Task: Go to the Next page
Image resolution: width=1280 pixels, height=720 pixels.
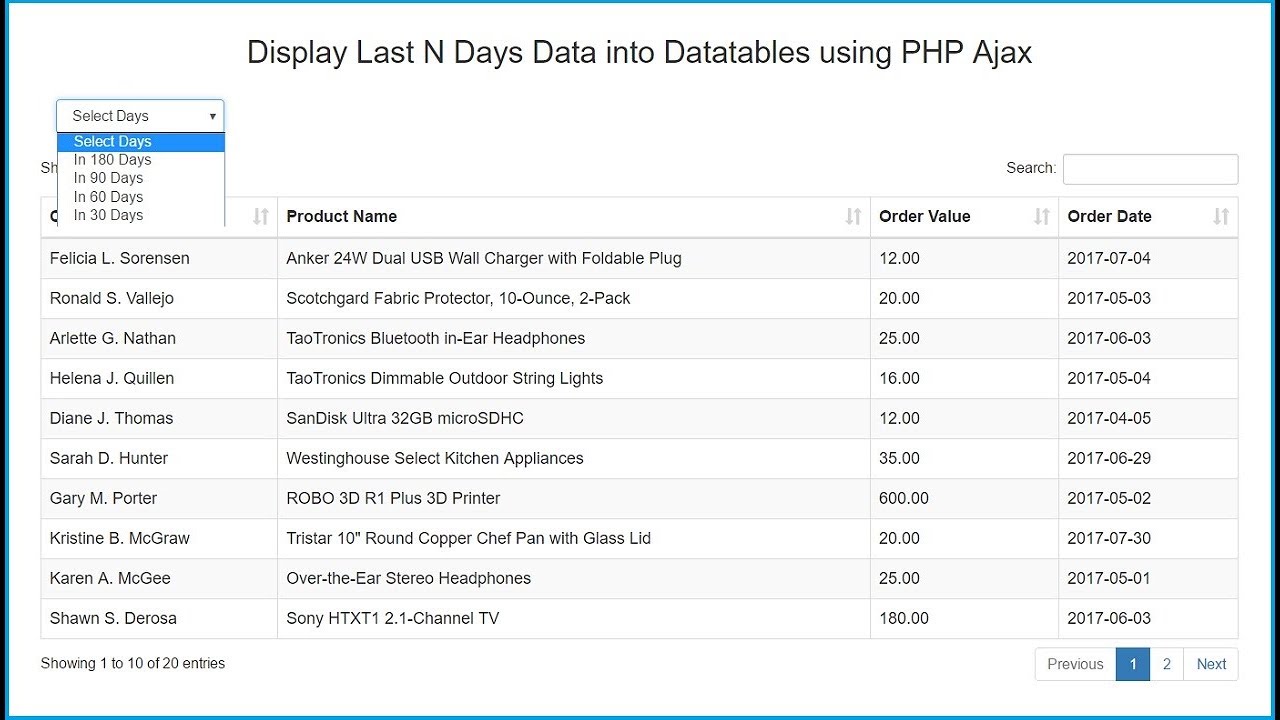Action: click(x=1210, y=664)
